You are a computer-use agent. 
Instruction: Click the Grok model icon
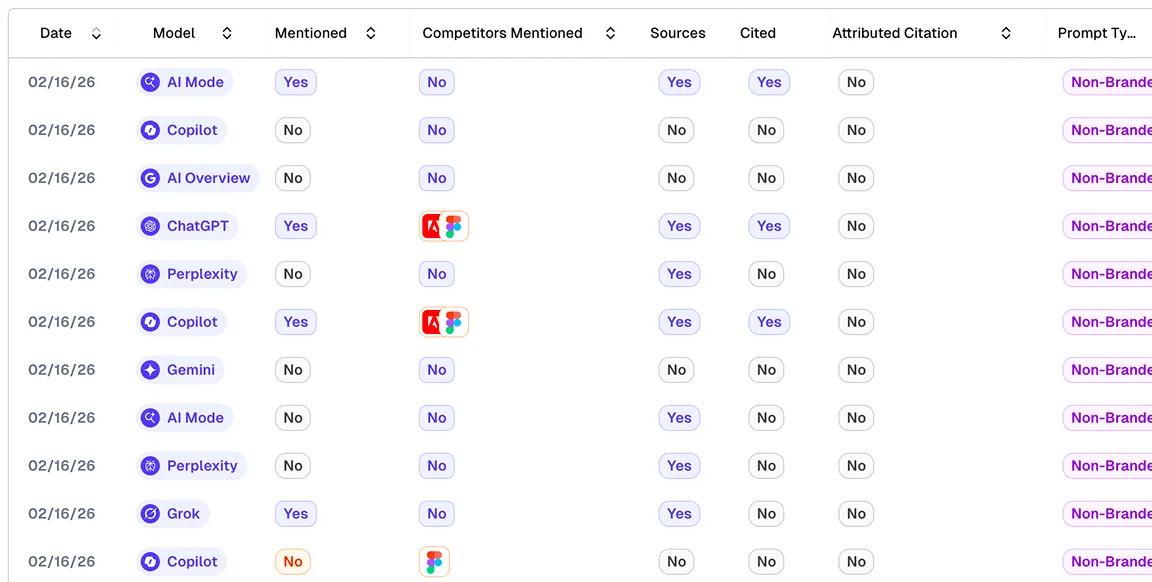[150, 514]
